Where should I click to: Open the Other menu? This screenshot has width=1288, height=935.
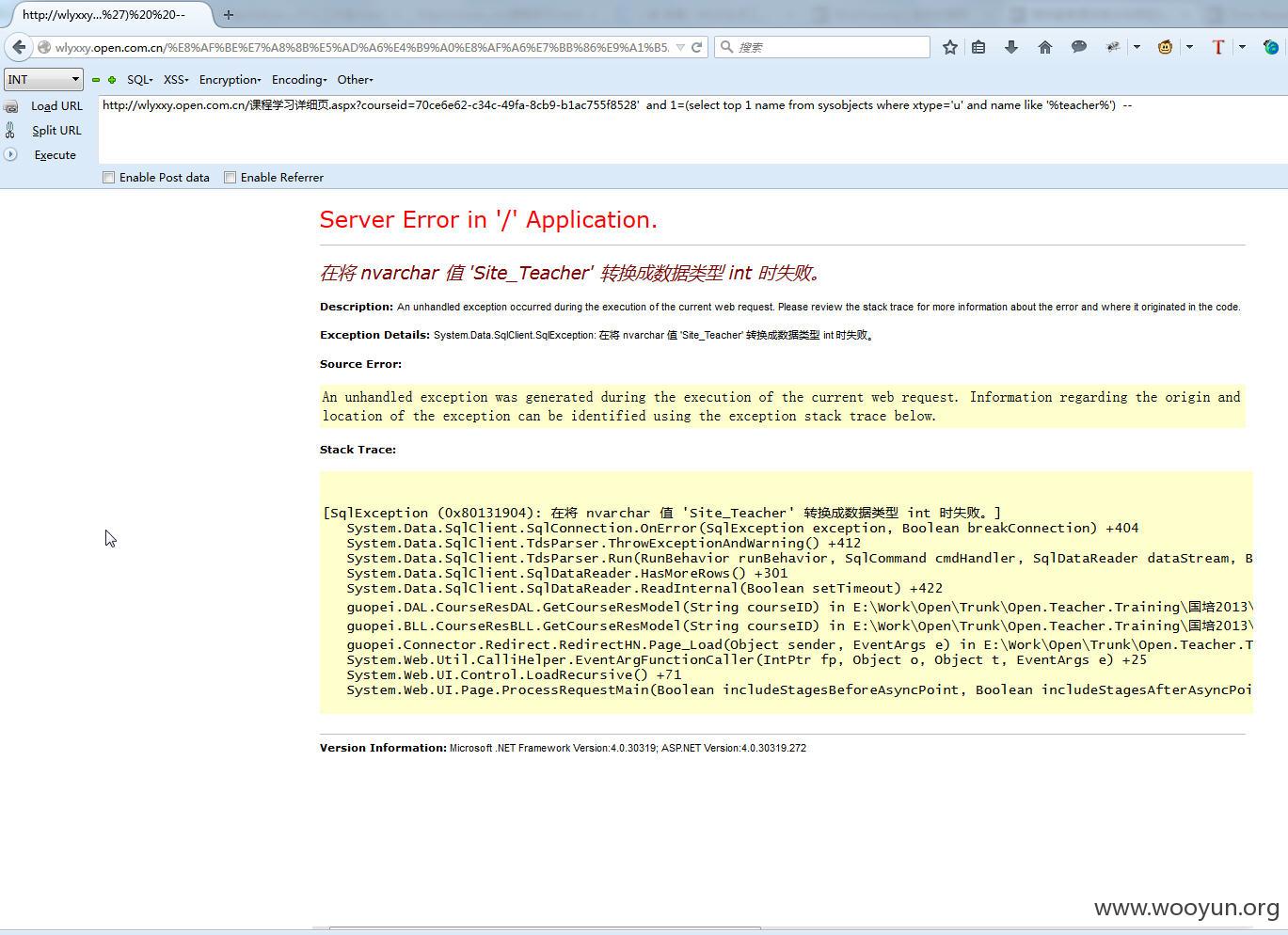click(x=356, y=80)
